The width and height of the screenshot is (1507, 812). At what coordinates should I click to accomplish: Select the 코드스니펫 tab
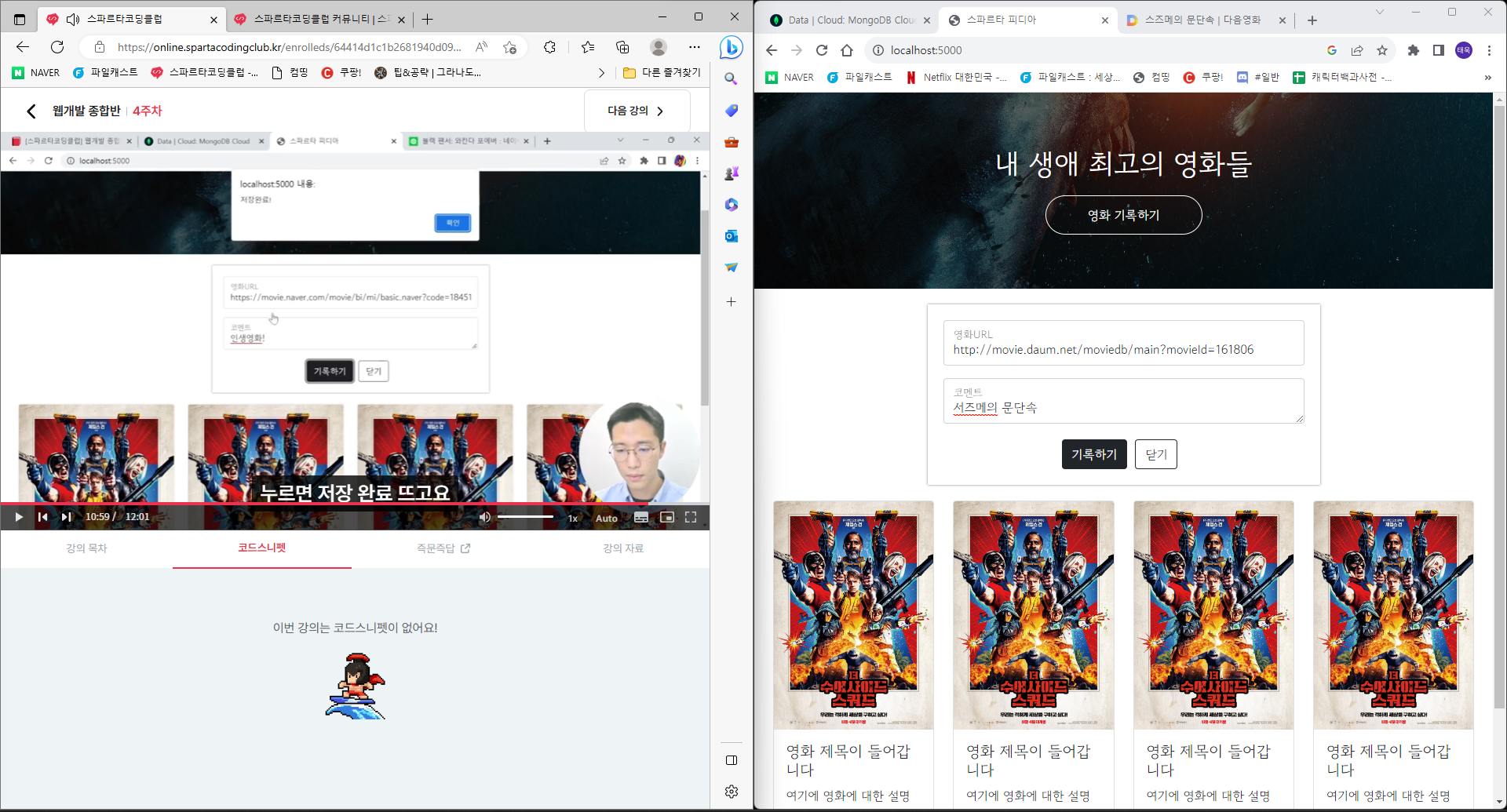point(262,548)
